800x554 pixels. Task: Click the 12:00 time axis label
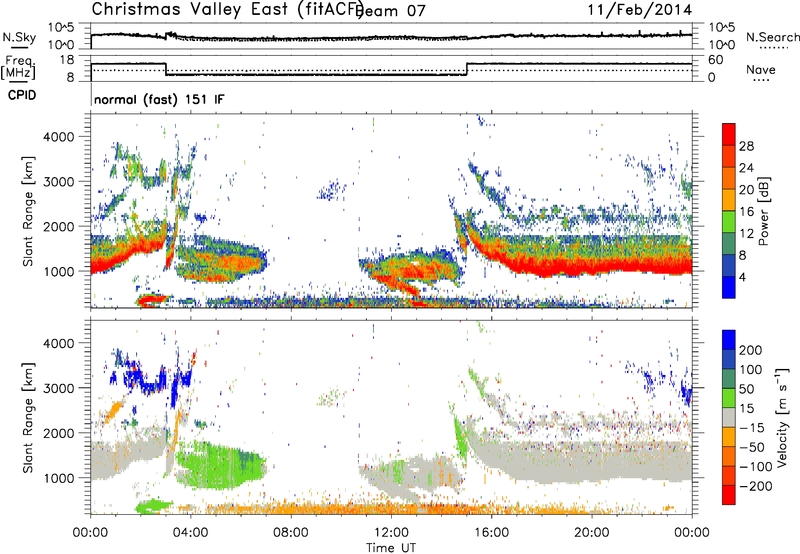(x=391, y=533)
